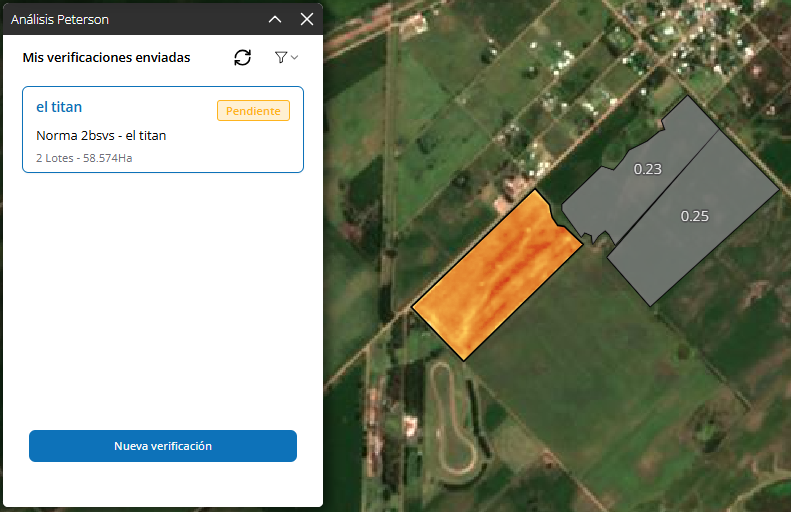Click the Análisis Peterson panel title

[60, 19]
